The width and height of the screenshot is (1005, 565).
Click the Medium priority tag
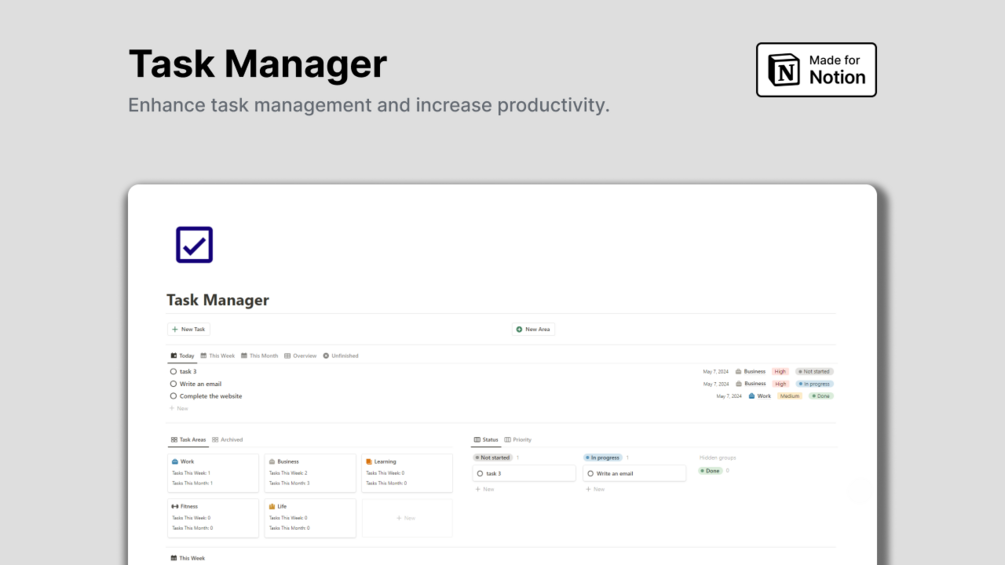pos(790,396)
